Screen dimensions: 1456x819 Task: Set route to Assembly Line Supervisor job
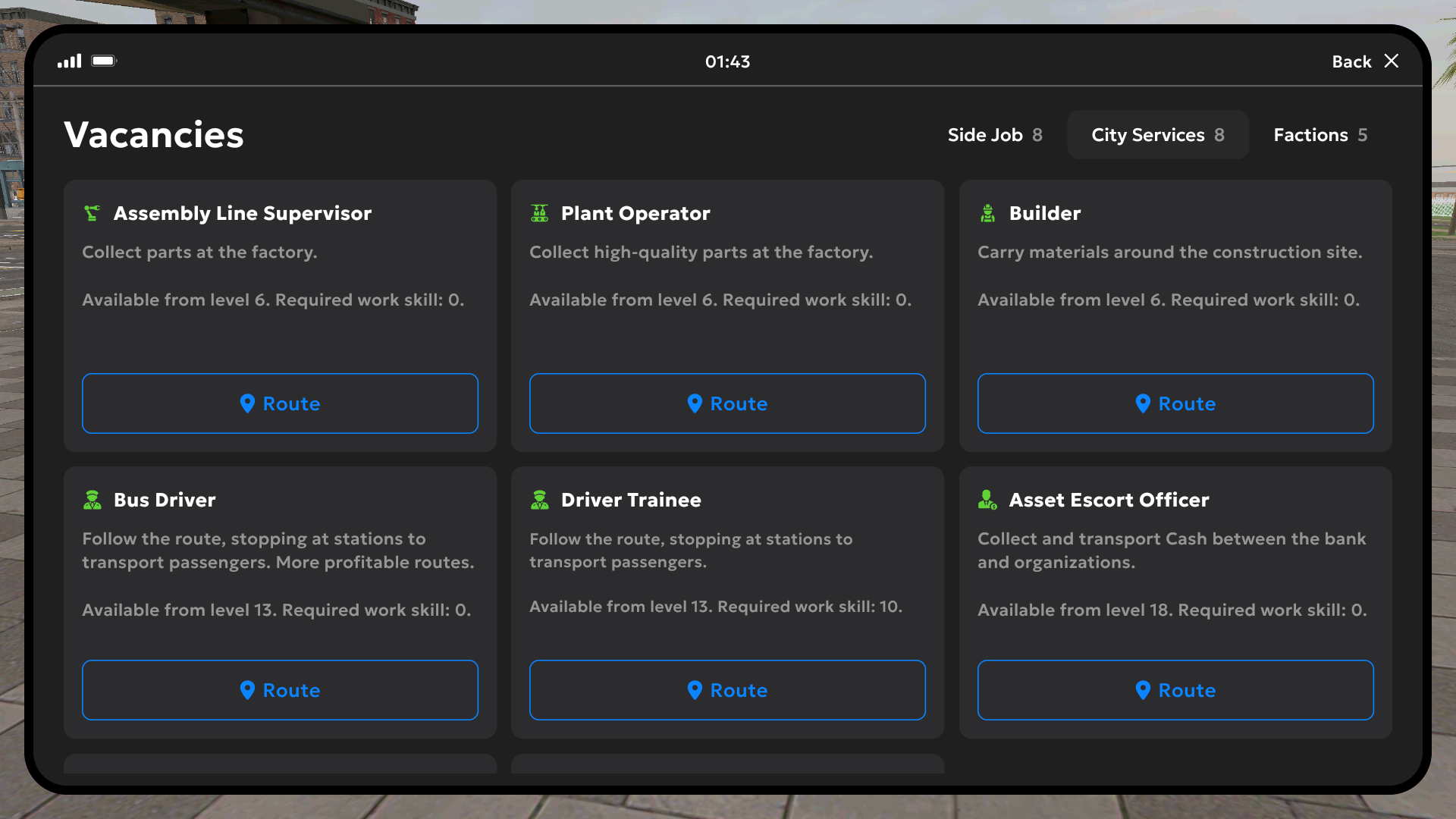[280, 403]
